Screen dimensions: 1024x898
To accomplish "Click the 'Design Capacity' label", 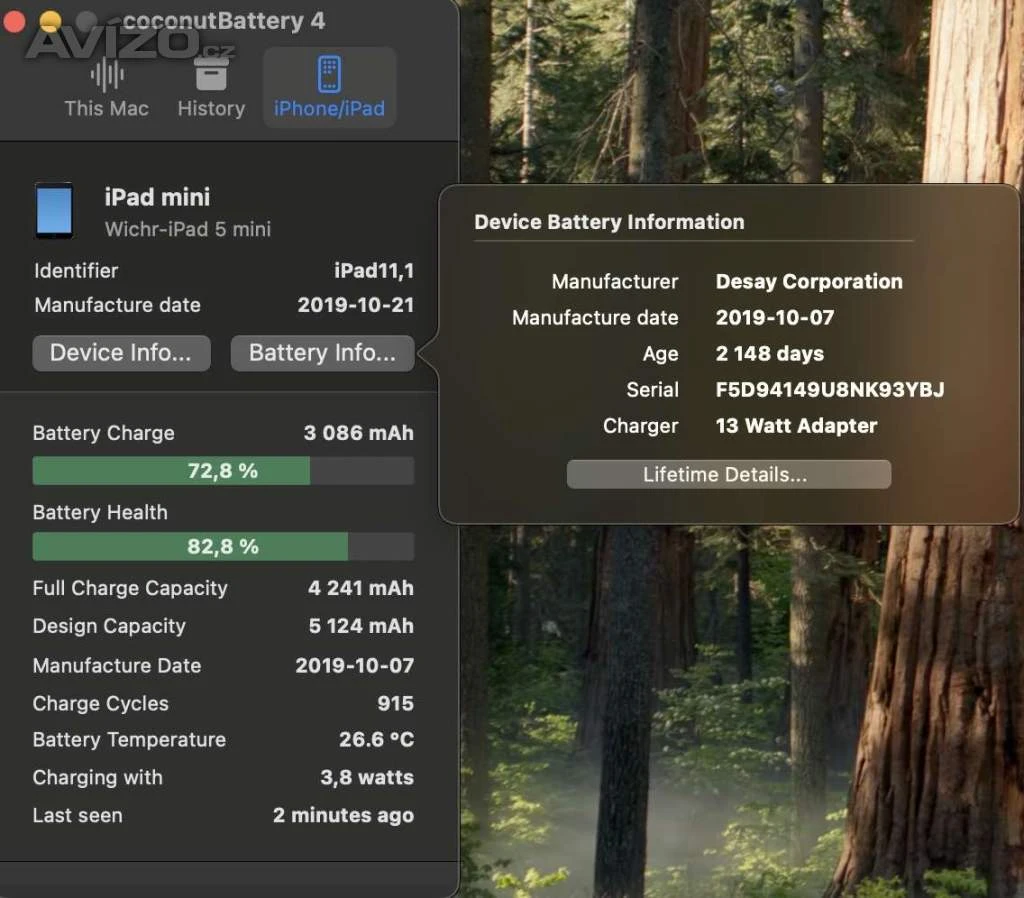I will click(x=109, y=626).
